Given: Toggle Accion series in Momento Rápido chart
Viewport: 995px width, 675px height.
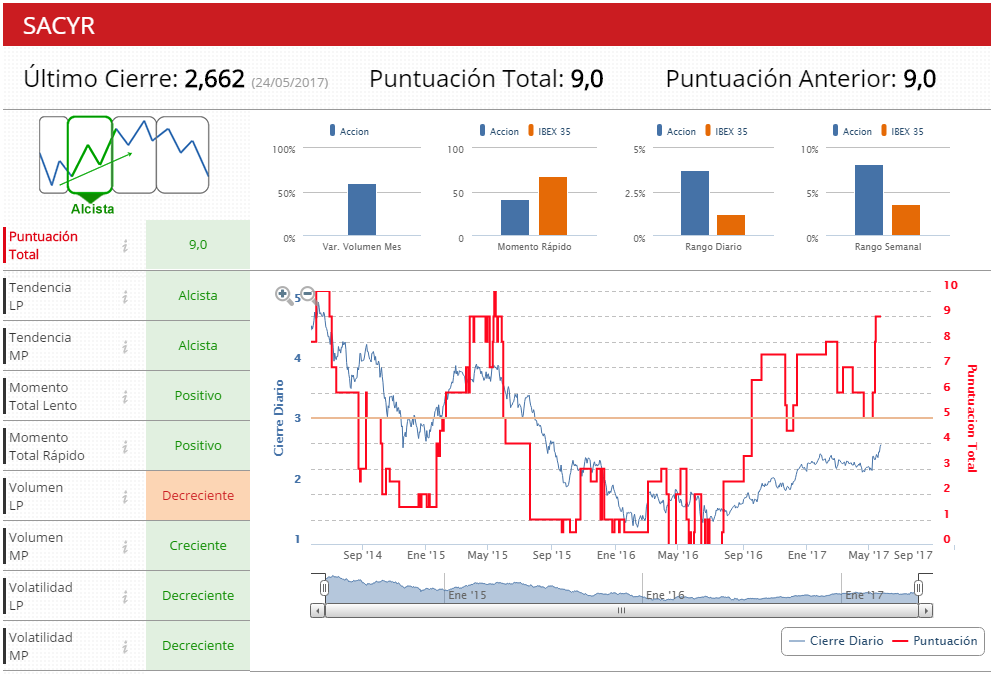Looking at the screenshot, I should [x=499, y=131].
